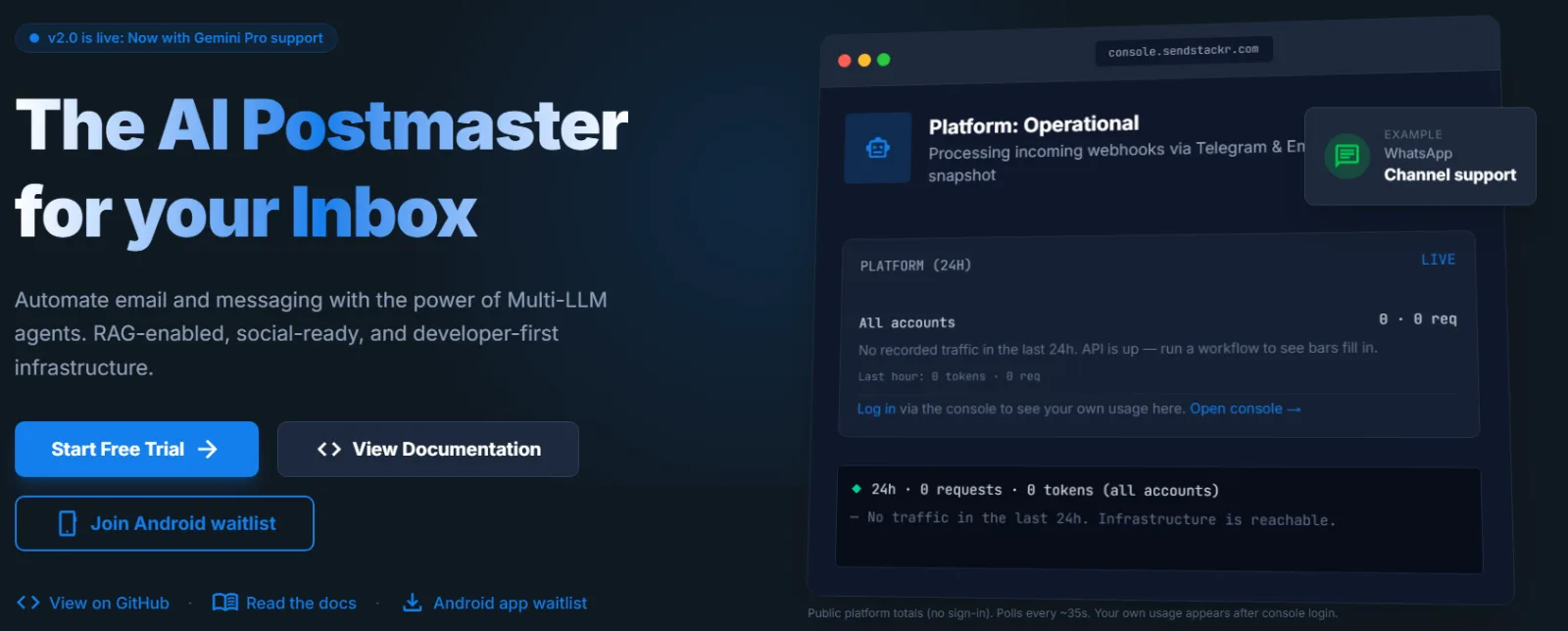Click the v2.0 is live announcement badge

click(x=176, y=38)
